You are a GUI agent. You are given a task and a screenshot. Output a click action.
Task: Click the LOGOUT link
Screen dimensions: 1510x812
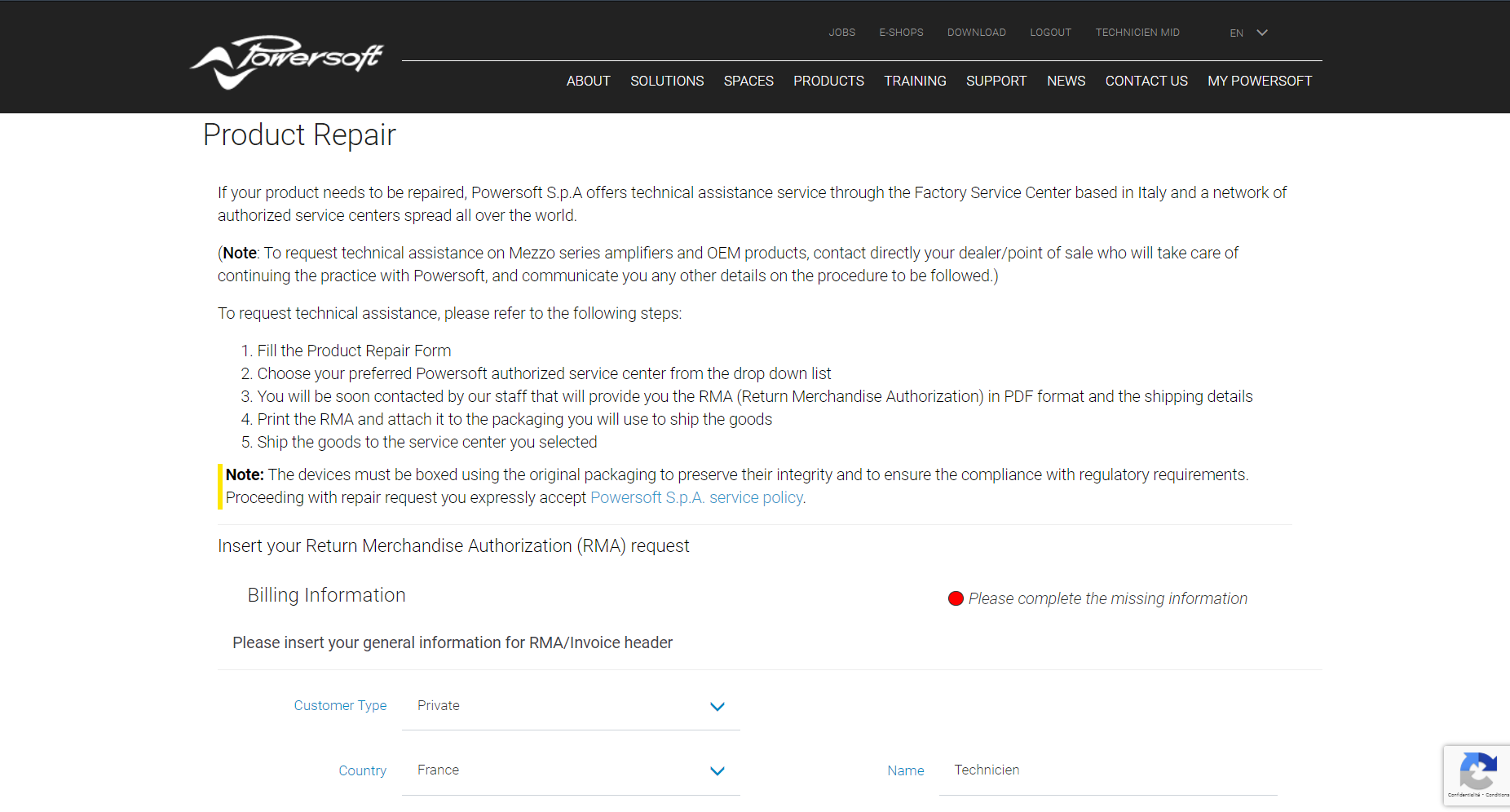(1050, 33)
